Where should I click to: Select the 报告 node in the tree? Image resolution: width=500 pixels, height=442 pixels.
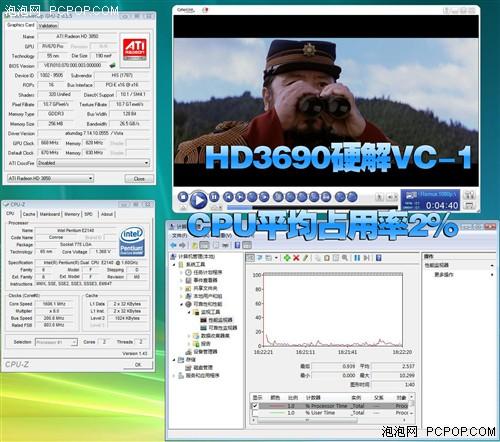(x=206, y=344)
